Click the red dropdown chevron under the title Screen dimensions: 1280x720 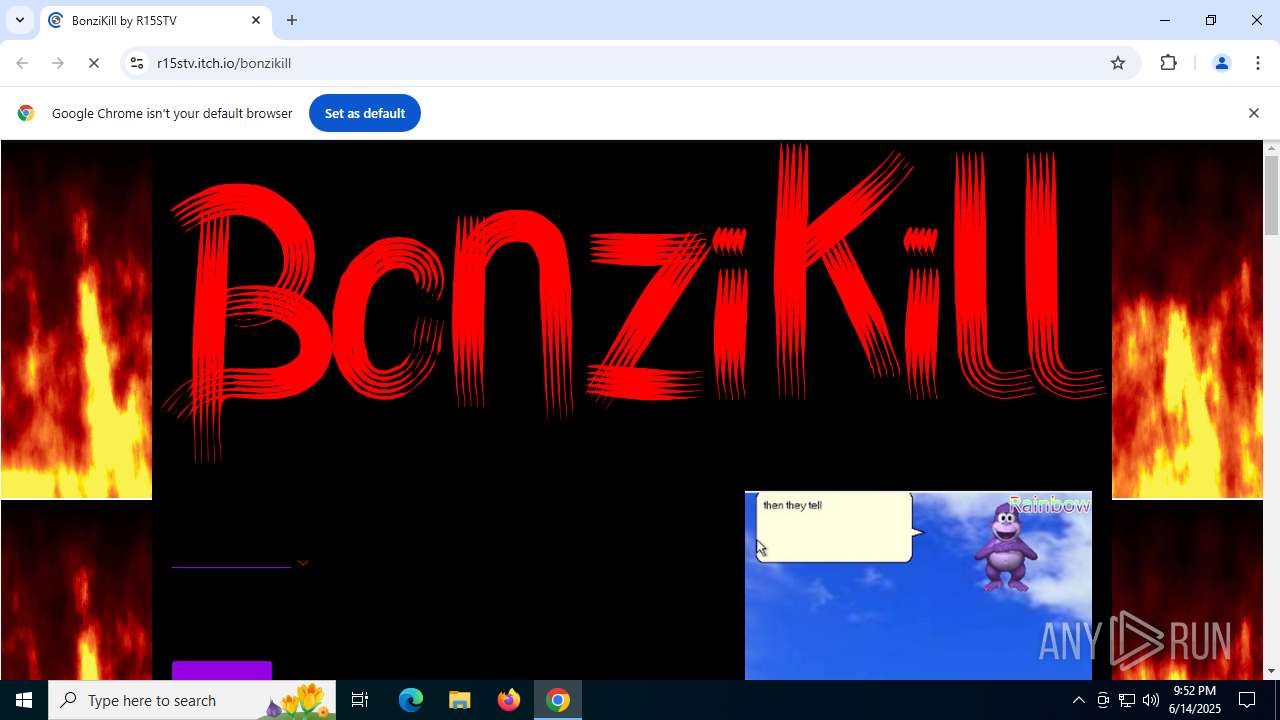pos(302,563)
